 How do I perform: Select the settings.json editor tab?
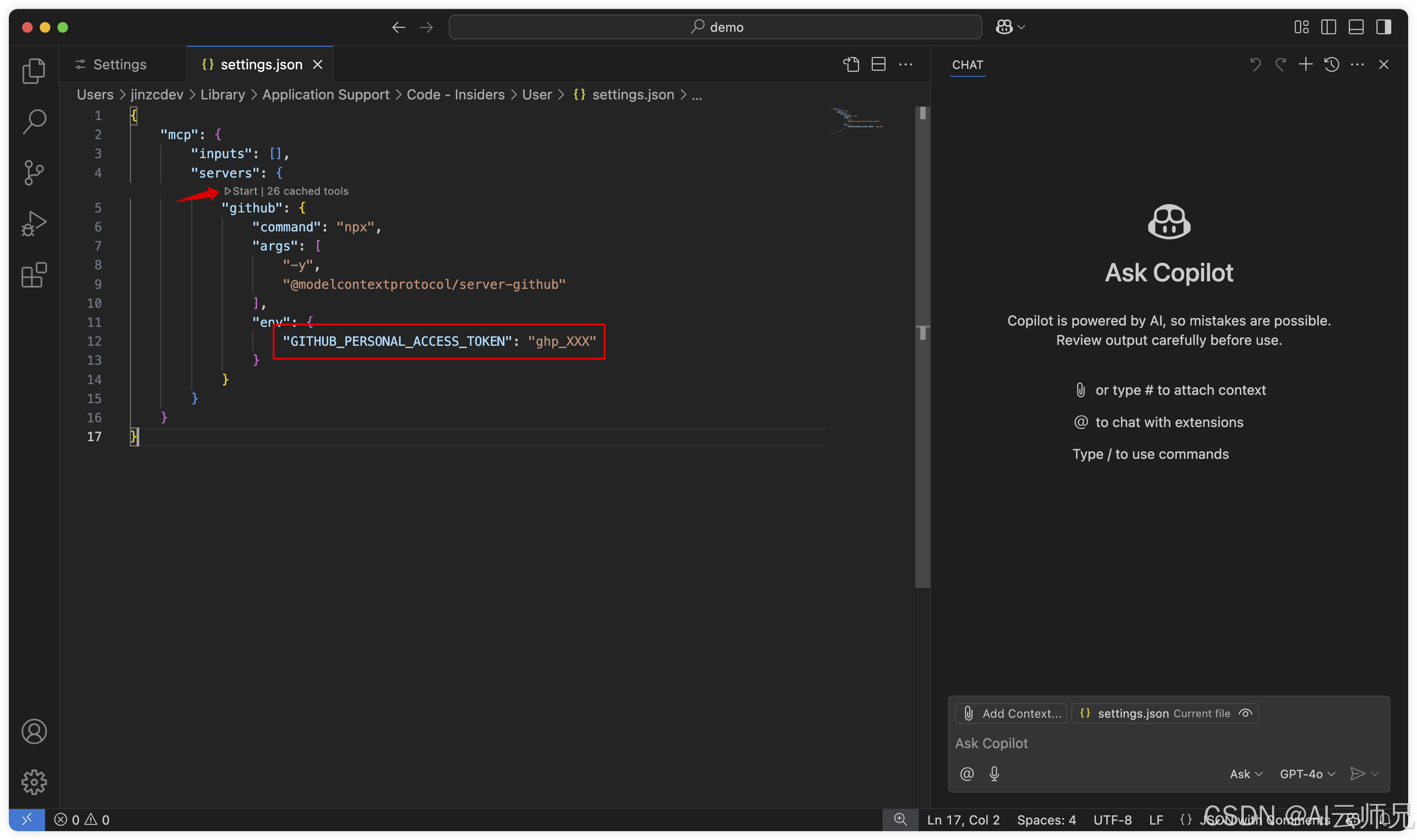(261, 64)
